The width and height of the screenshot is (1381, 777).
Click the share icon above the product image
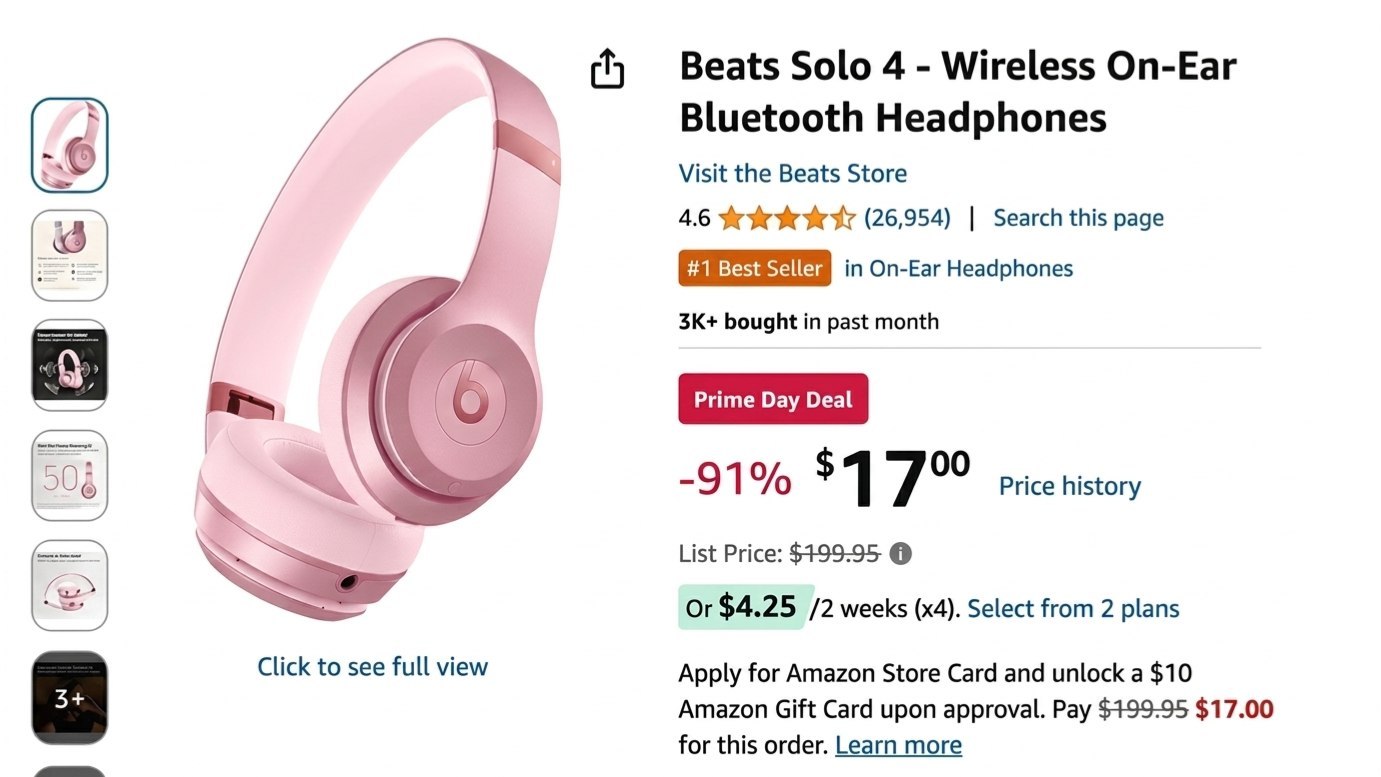[x=607, y=69]
